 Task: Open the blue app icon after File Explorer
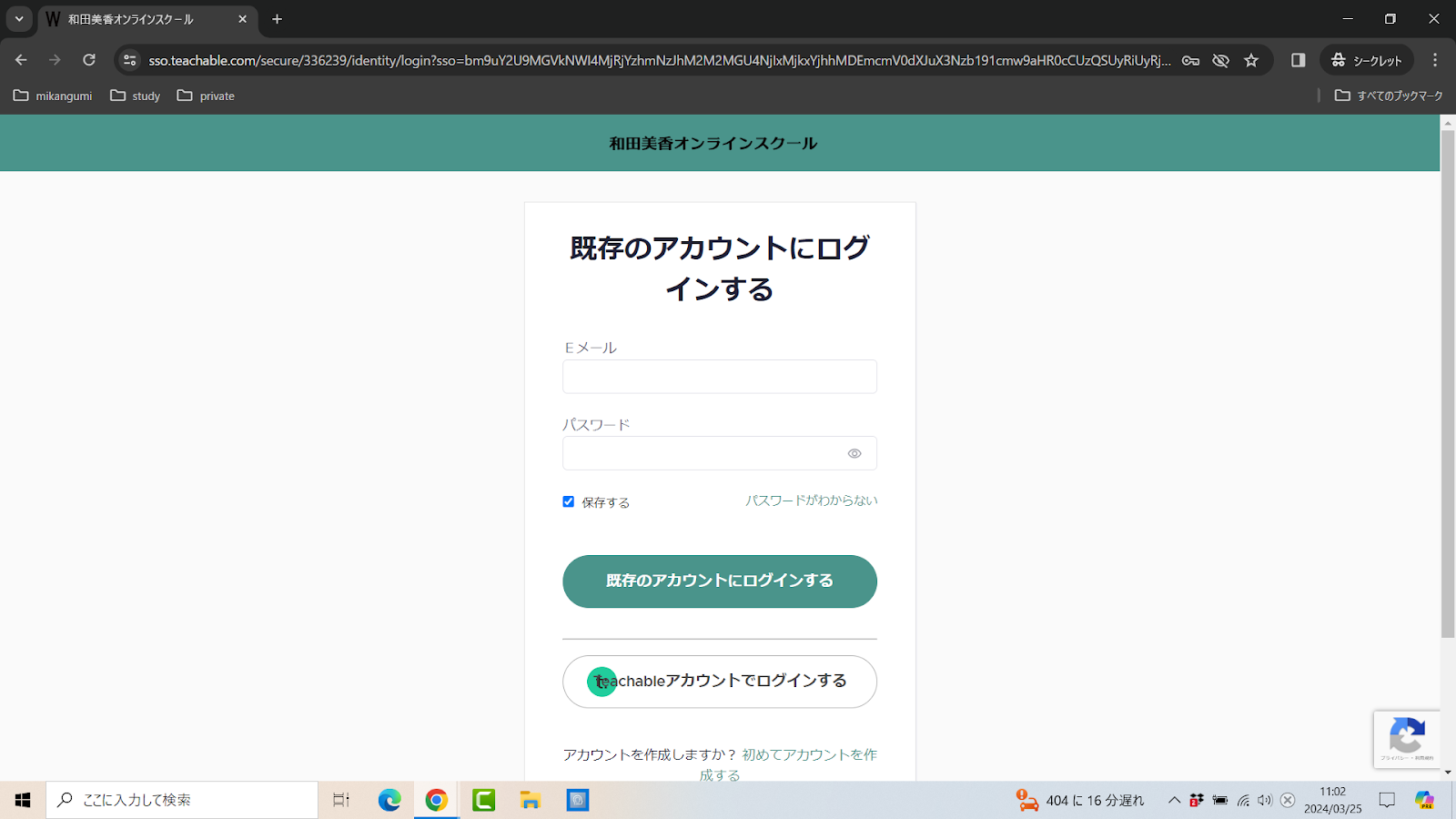click(578, 800)
